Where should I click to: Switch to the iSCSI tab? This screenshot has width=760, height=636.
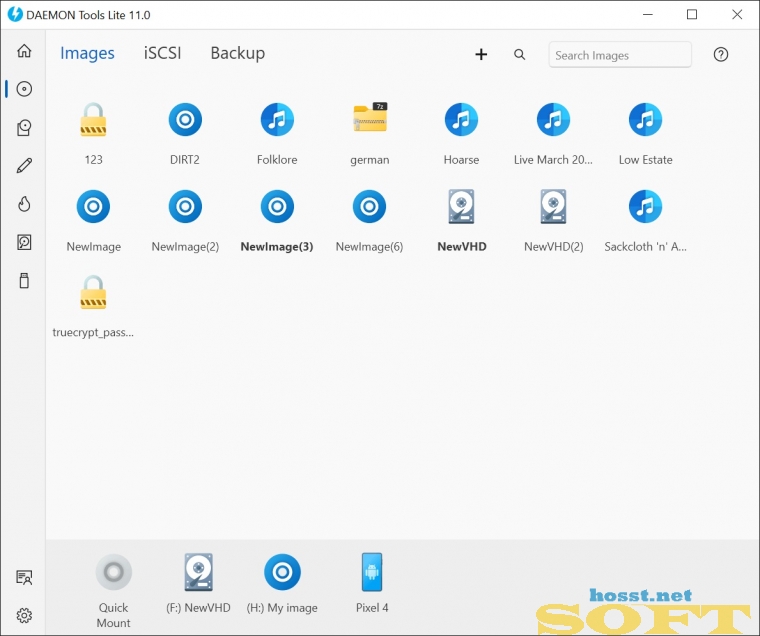[x=162, y=53]
